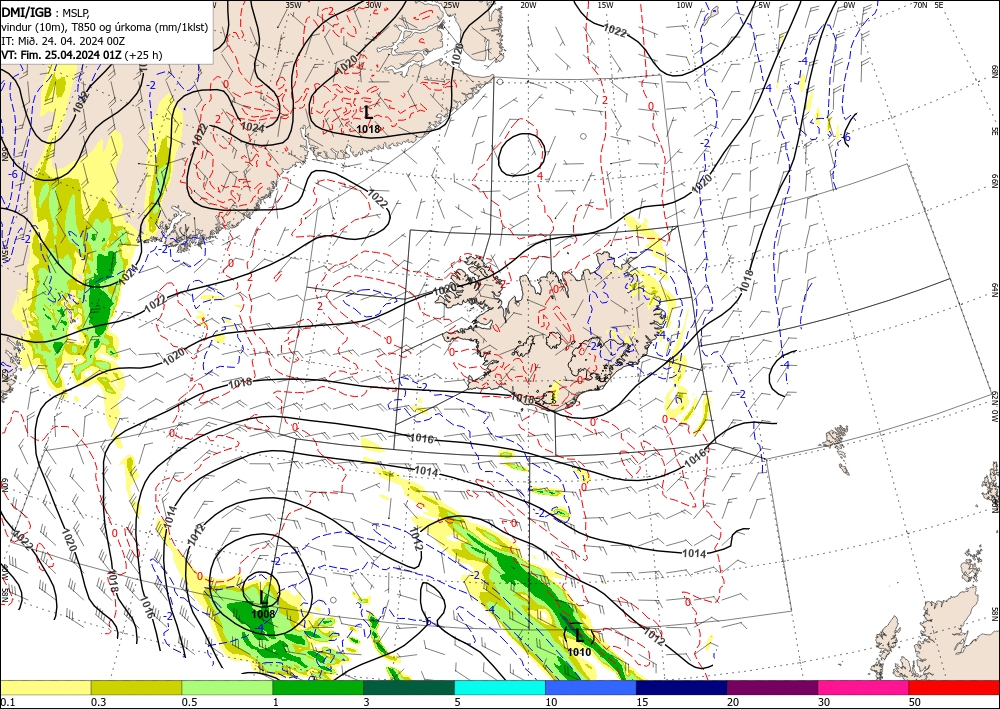
Task: Click the '1008' pressure value label
Action: click(x=263, y=614)
